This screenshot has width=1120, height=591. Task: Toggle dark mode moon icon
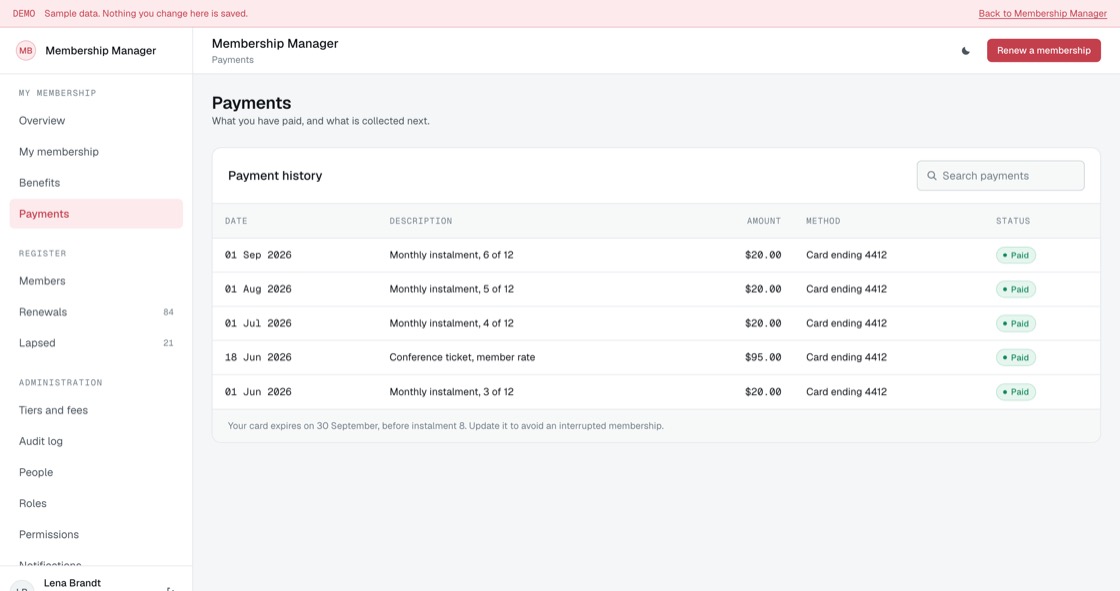(965, 51)
